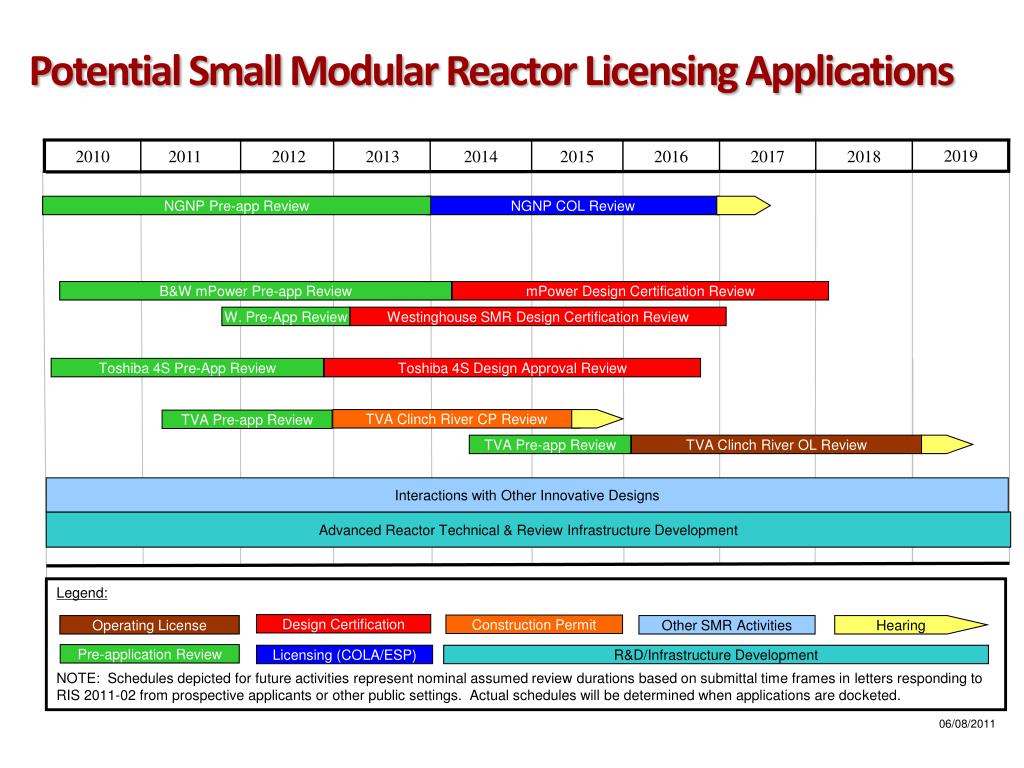The image size is (1024, 768).
Task: Click the slide title 'Potential Small Modular Reactor Licensing Applications'
Action: pos(492,71)
